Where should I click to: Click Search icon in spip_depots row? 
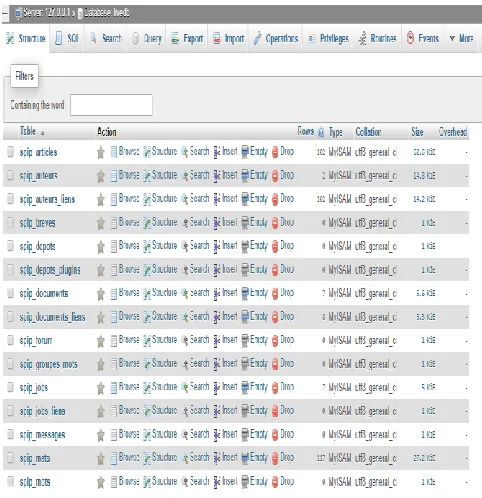pyautogui.click(x=185, y=246)
